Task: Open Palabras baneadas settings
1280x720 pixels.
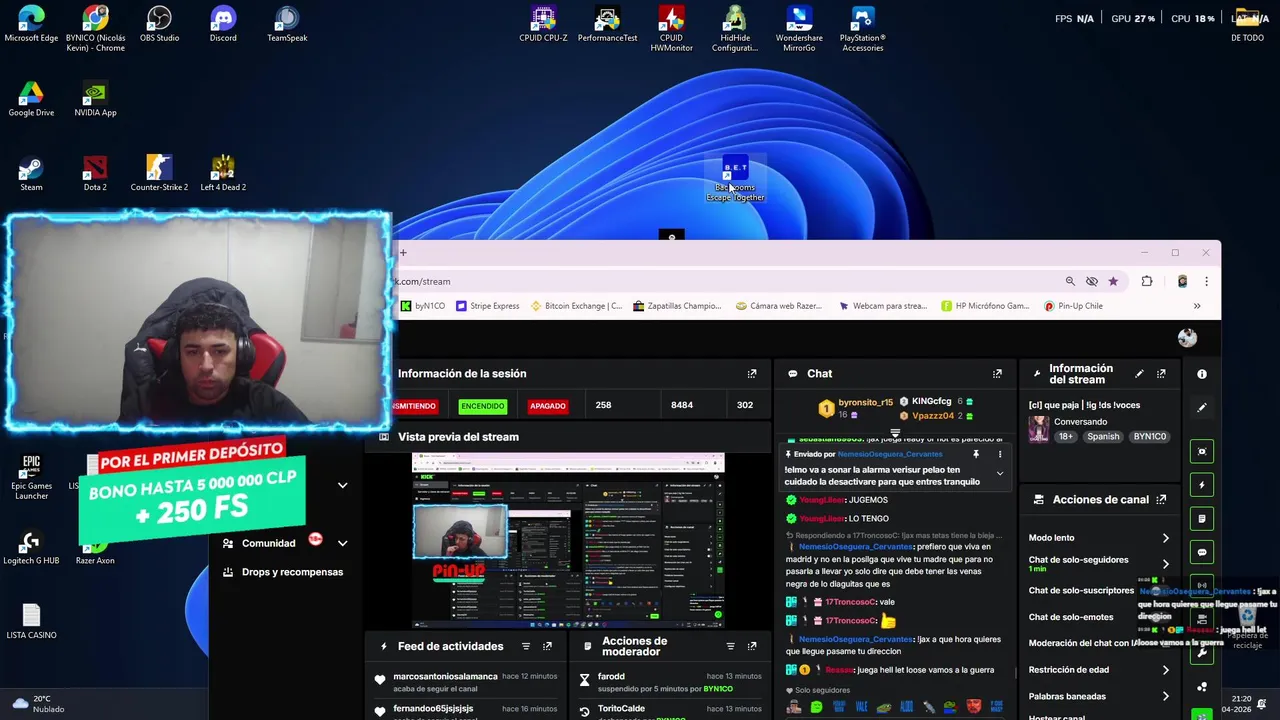Action: [1099, 697]
